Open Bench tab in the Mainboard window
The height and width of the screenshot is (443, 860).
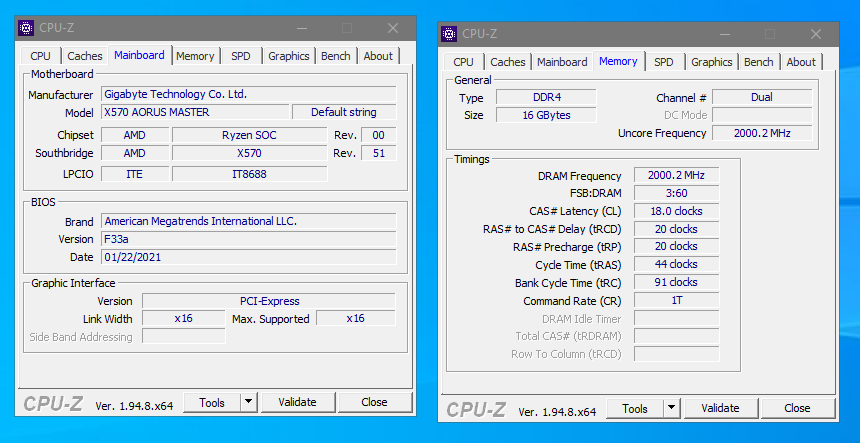point(336,56)
